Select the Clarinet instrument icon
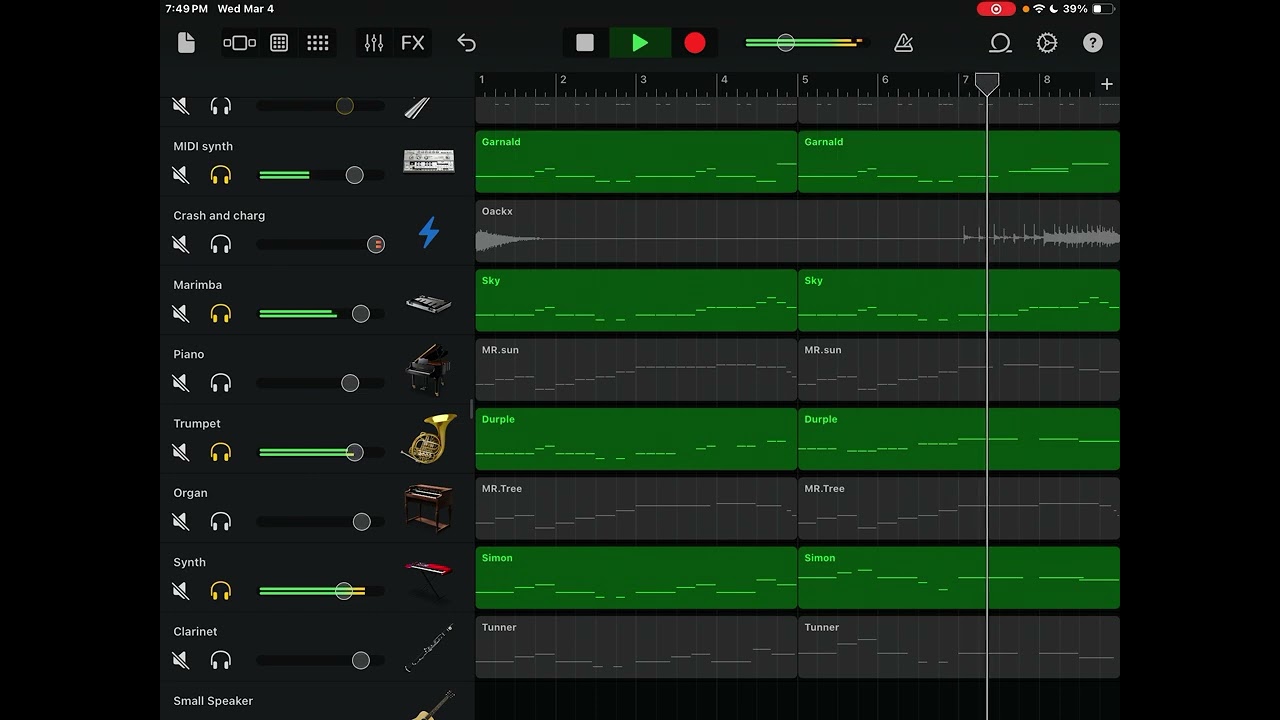This screenshot has height=720, width=1280. pos(428,648)
